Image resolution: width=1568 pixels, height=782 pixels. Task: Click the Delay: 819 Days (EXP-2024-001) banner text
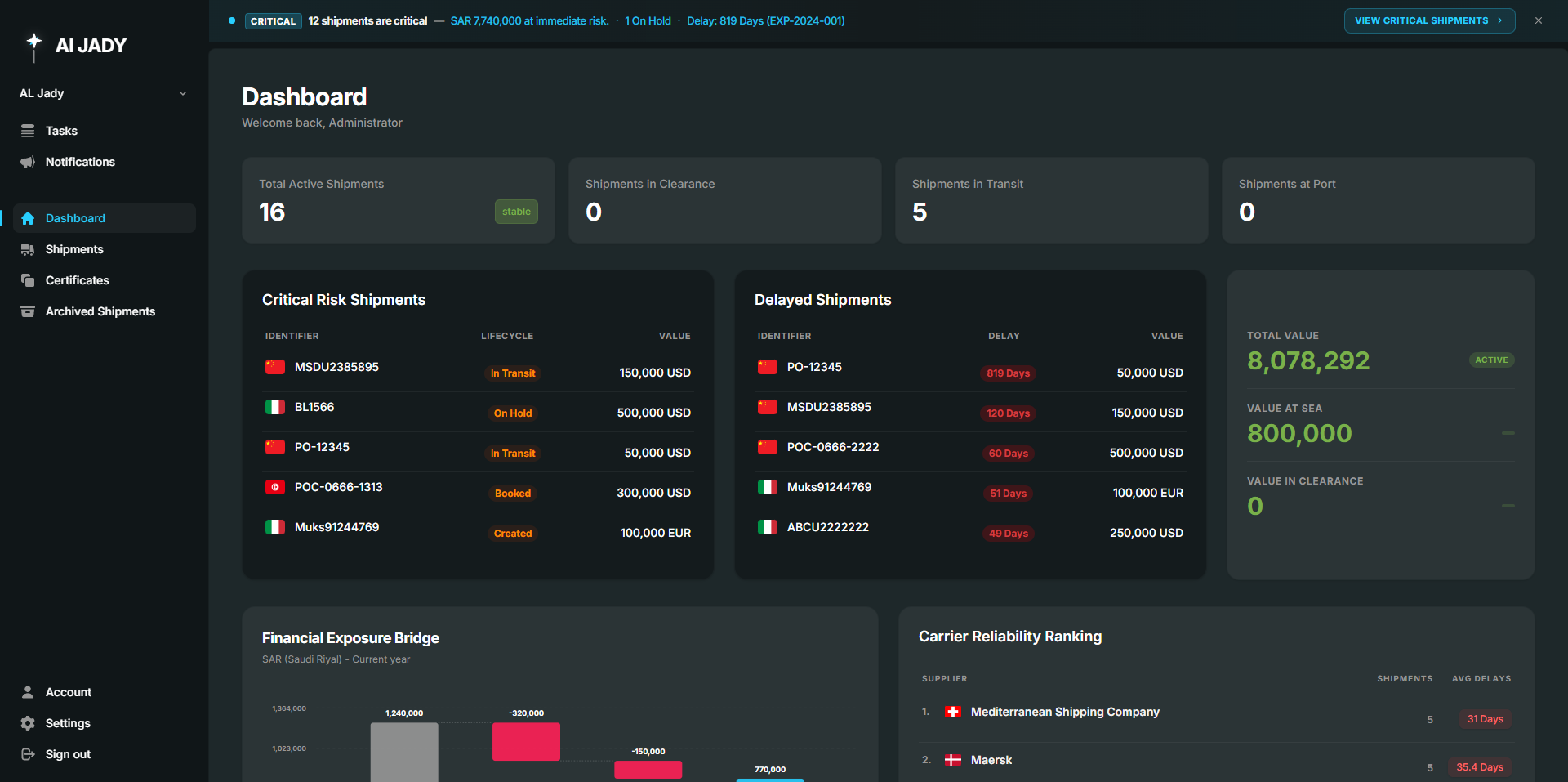point(765,21)
